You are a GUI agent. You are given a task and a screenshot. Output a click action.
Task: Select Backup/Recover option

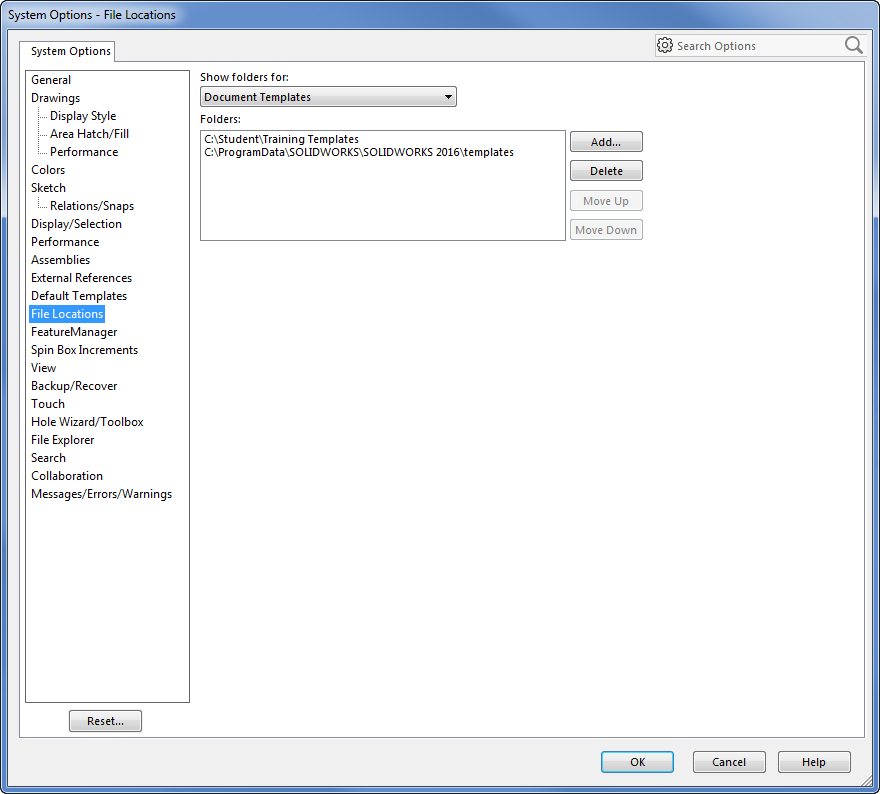pyautogui.click(x=74, y=385)
